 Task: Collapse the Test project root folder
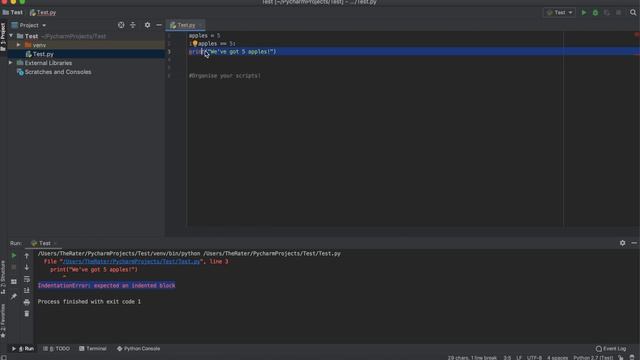[11, 36]
